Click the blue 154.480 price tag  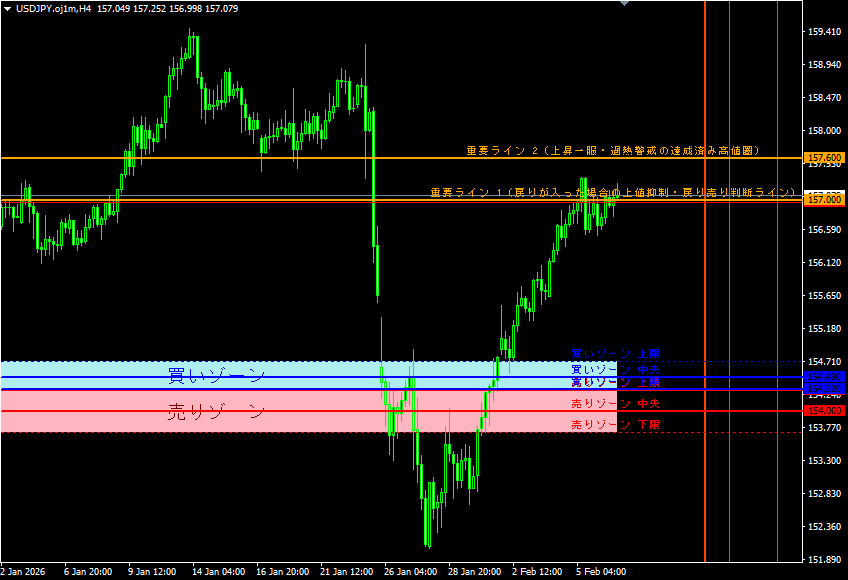point(824,377)
